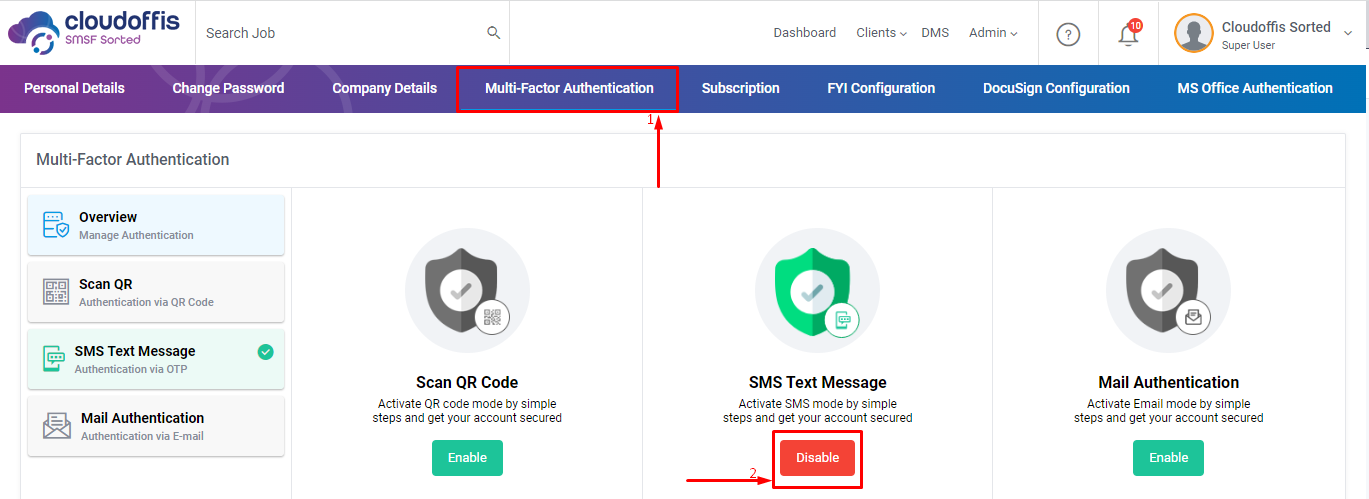Open FYI Configuration tab
Screen dimensions: 1369x499
point(881,88)
